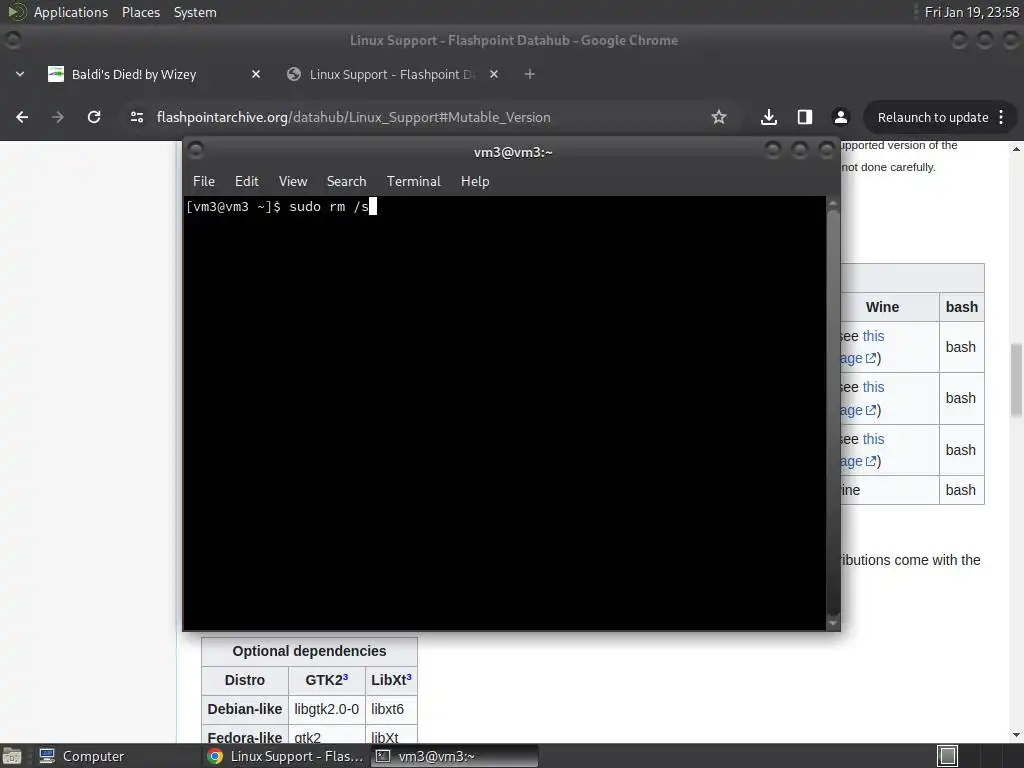Viewport: 1024px width, 768px height.
Task: Open the terminal Help menu
Action: click(x=475, y=181)
